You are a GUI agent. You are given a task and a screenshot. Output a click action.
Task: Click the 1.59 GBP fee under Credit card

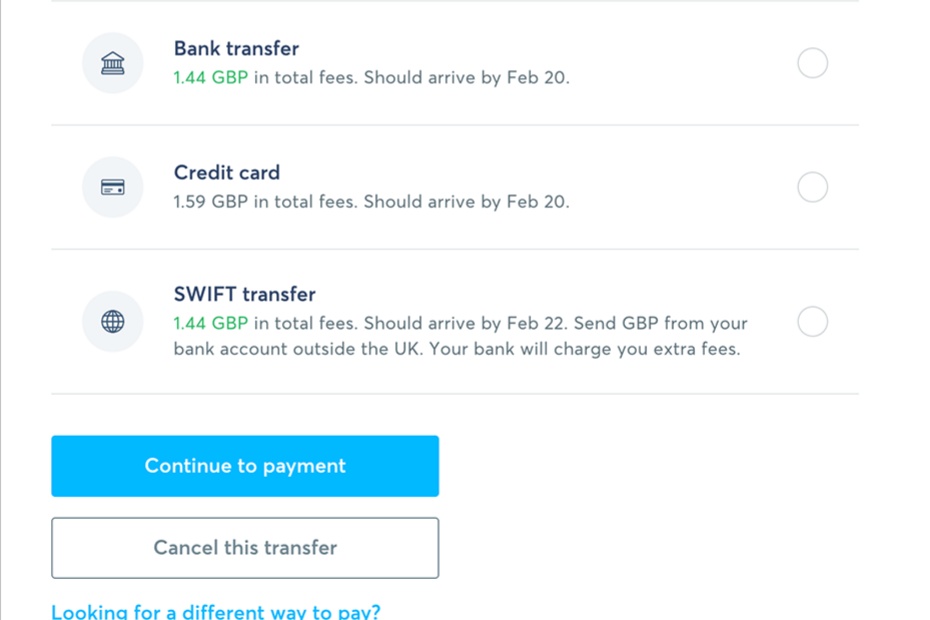click(x=211, y=202)
